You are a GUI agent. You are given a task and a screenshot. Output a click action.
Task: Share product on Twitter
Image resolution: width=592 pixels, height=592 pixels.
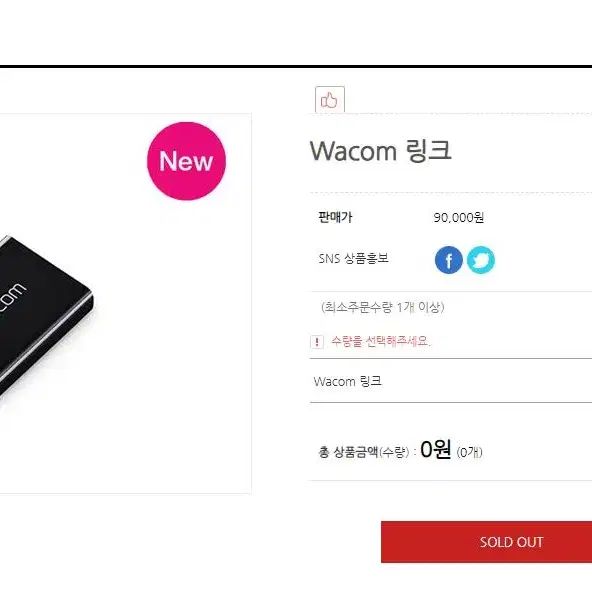481,260
